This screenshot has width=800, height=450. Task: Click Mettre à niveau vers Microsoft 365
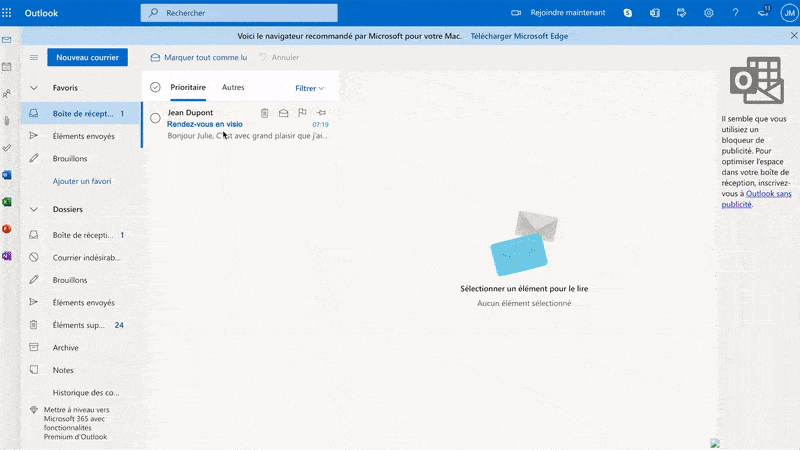click(x=77, y=423)
